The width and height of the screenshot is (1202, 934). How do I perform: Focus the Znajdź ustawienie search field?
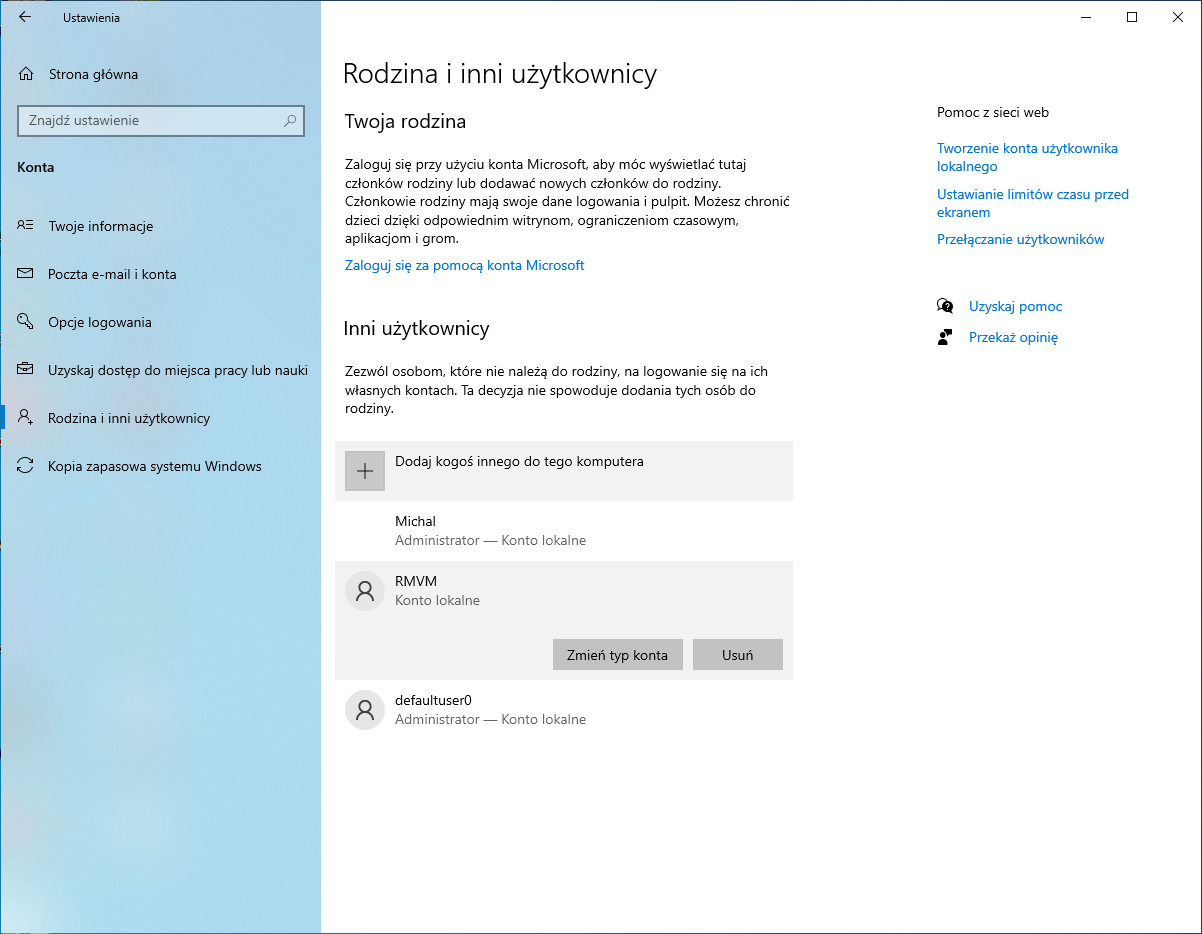pos(150,121)
